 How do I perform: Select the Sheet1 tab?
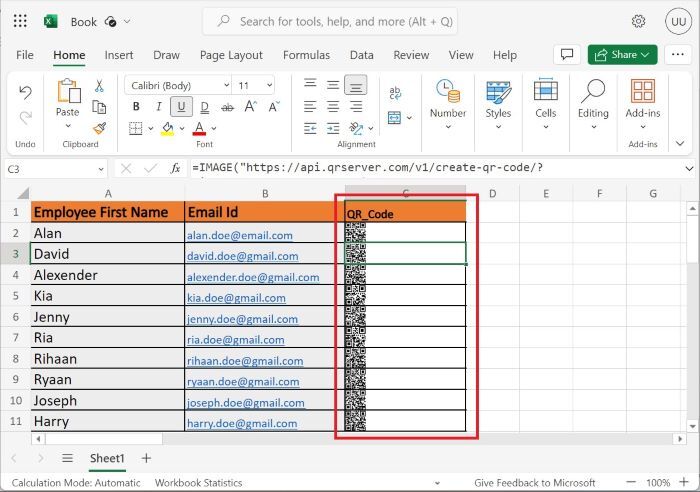point(107,459)
